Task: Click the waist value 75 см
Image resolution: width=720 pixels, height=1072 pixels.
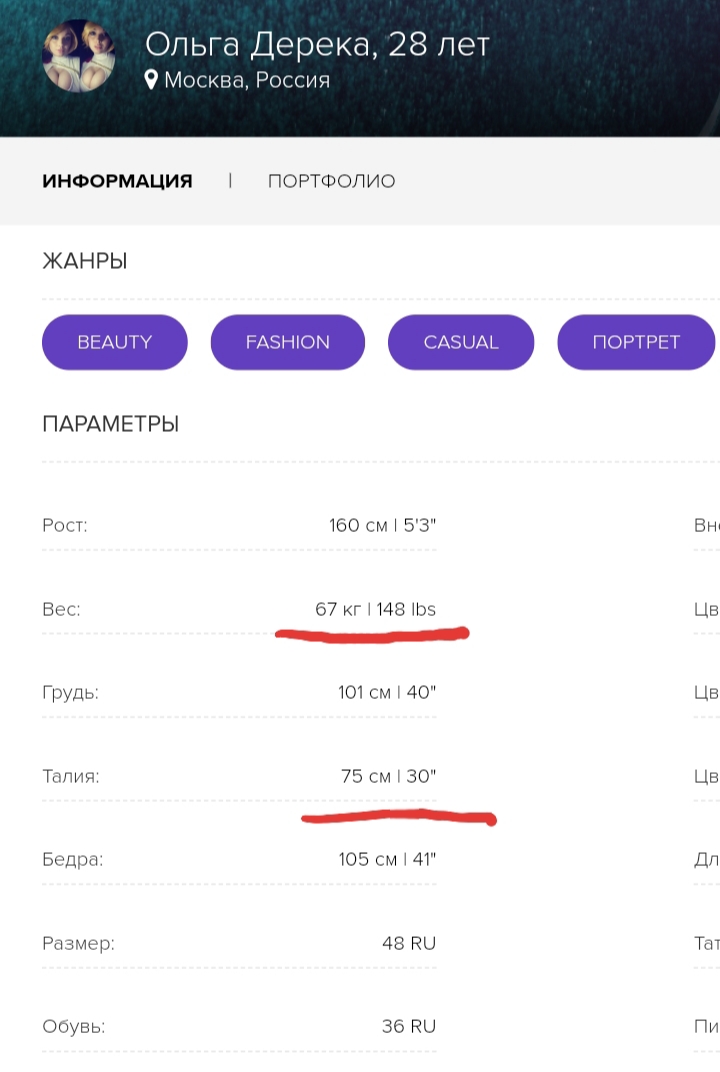Action: click(365, 776)
